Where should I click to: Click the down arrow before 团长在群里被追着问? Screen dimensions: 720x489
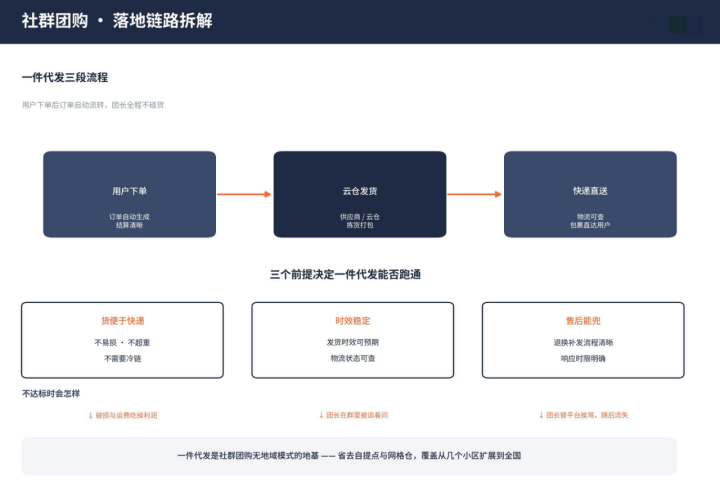pos(321,415)
